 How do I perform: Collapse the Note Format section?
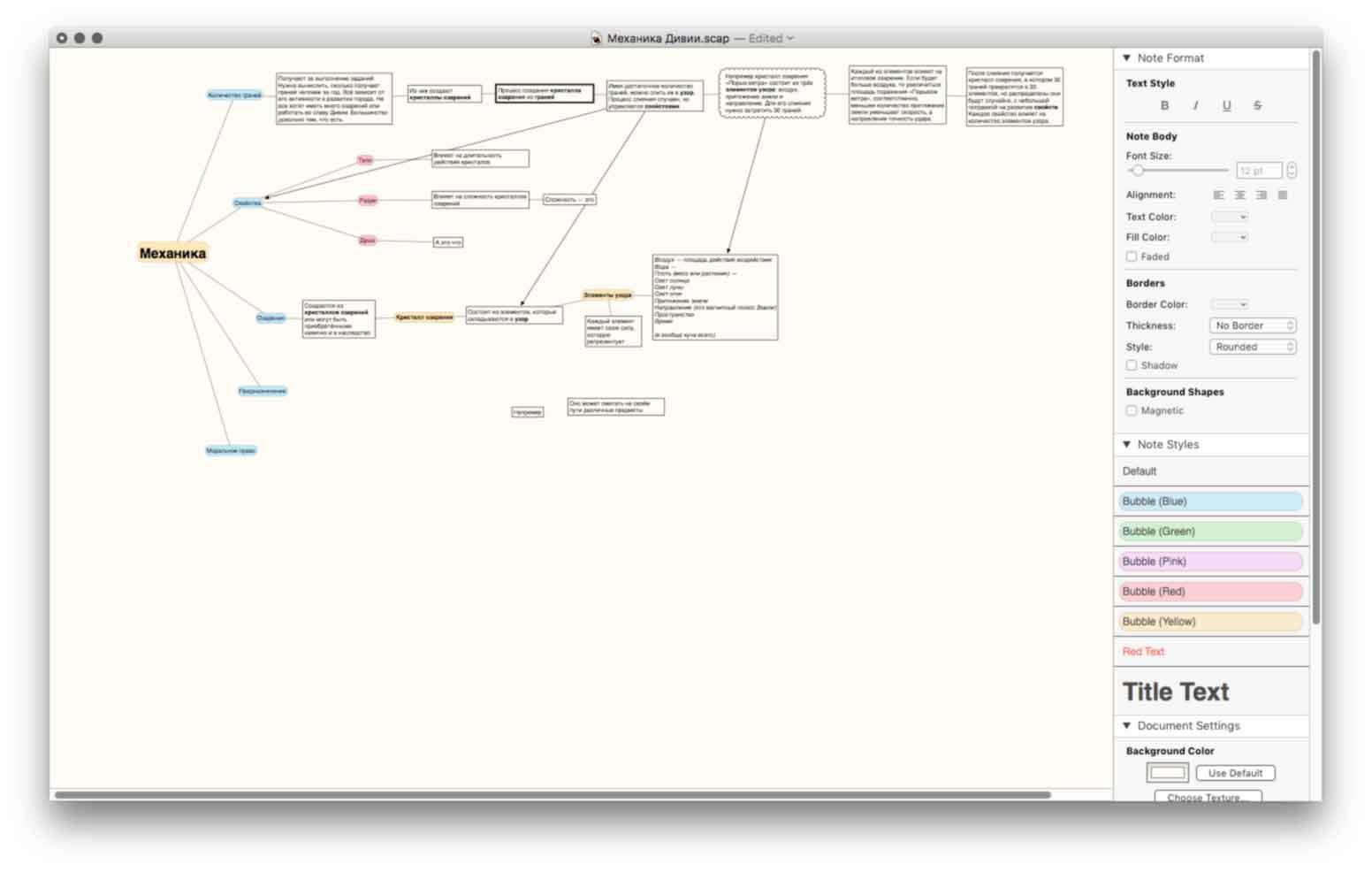click(x=1127, y=57)
